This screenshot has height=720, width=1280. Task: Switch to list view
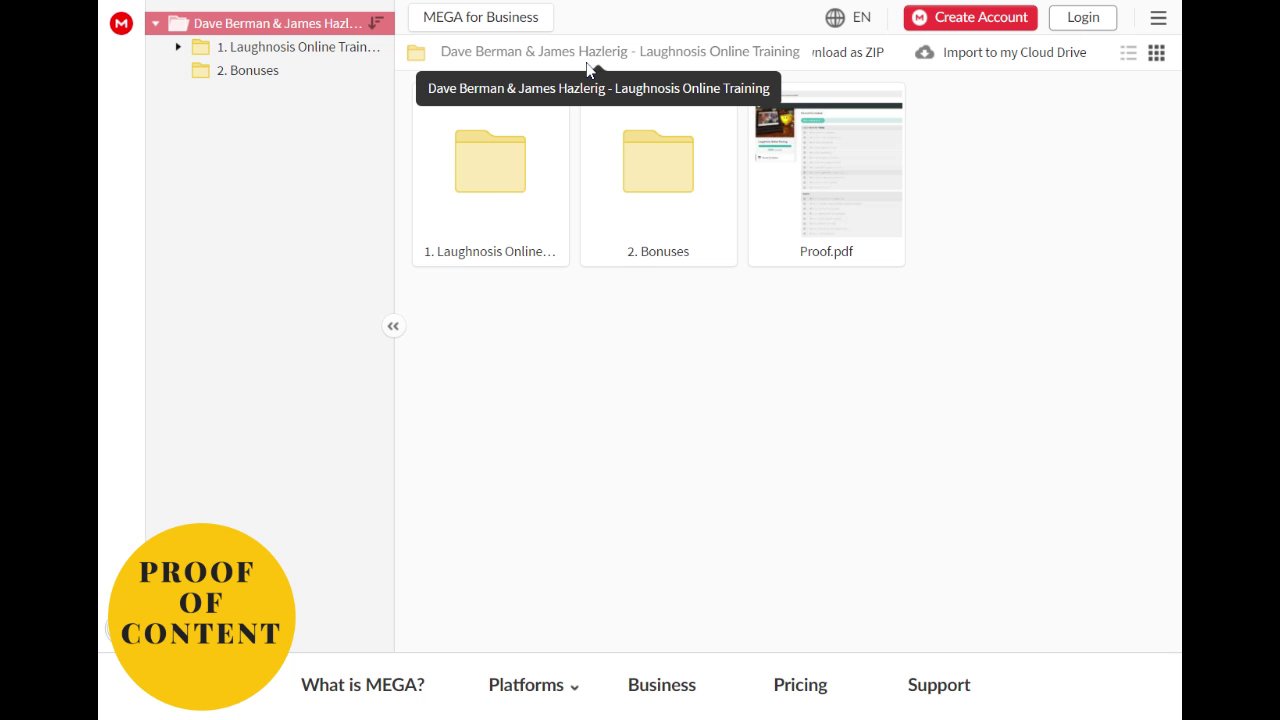coord(1128,53)
